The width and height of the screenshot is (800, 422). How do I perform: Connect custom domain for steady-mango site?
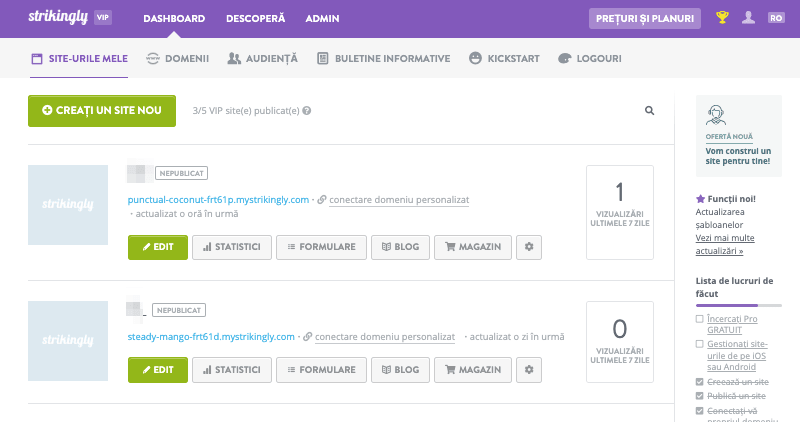click(x=385, y=337)
